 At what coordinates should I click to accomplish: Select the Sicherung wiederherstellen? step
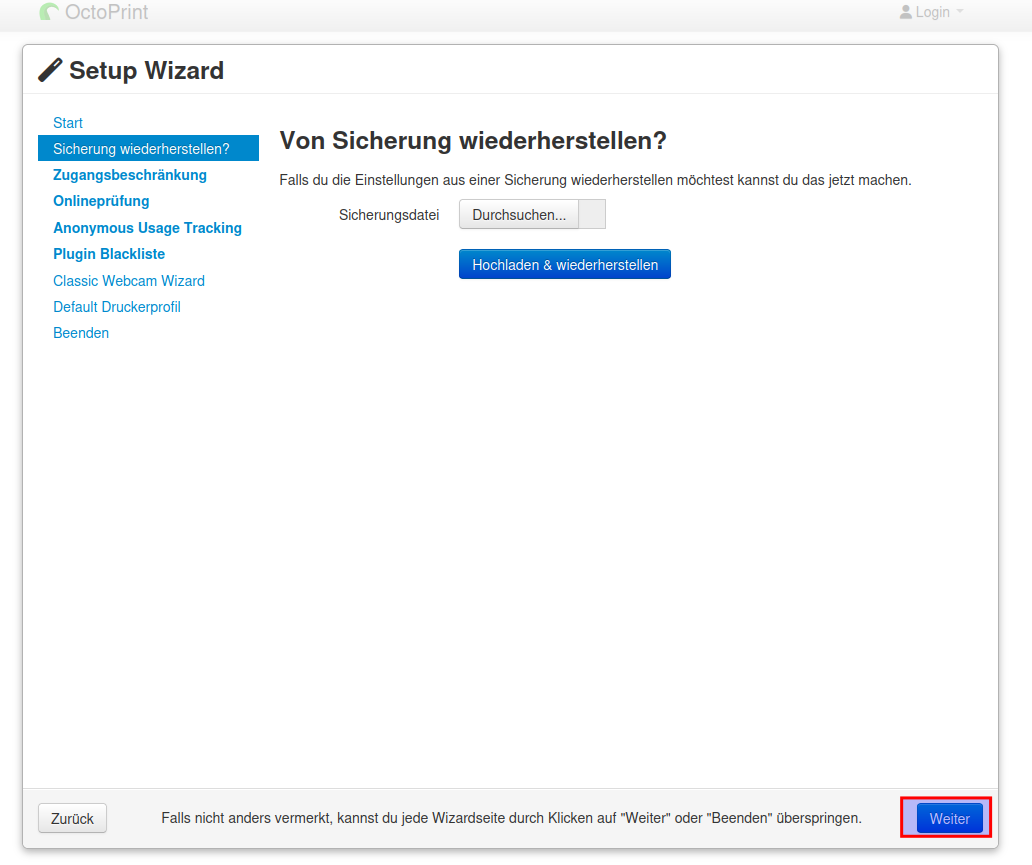pos(141,149)
